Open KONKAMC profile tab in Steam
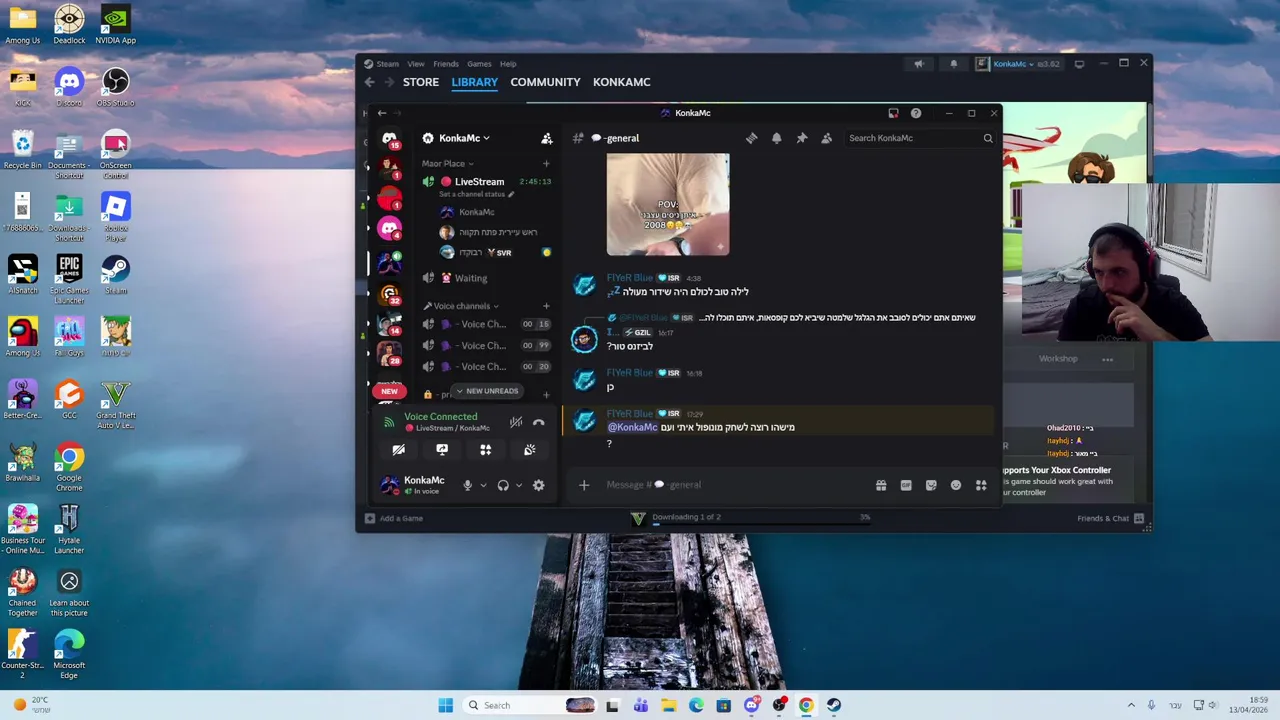 621,82
